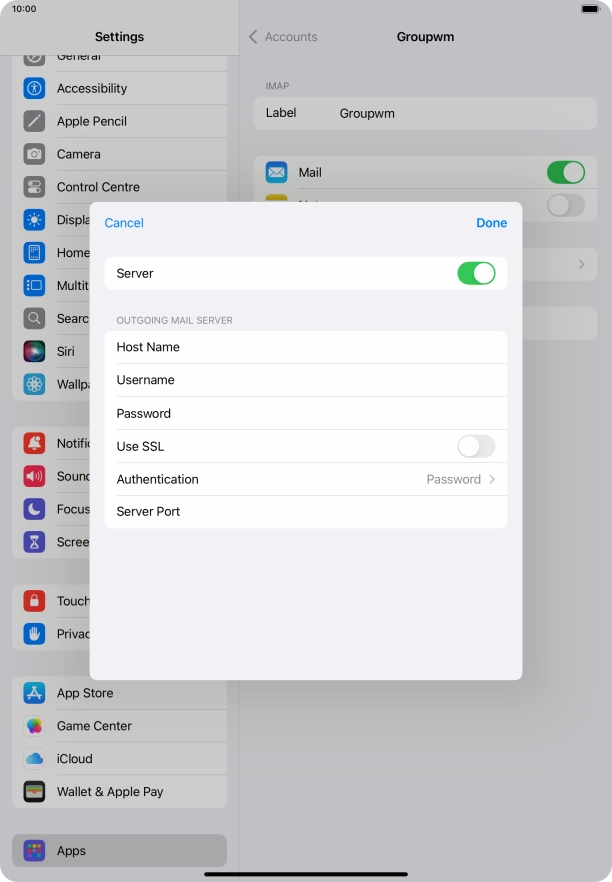Screen dimensions: 612x882
Task: Select the Camera icon in sidebar
Action: pyautogui.click(x=35, y=154)
